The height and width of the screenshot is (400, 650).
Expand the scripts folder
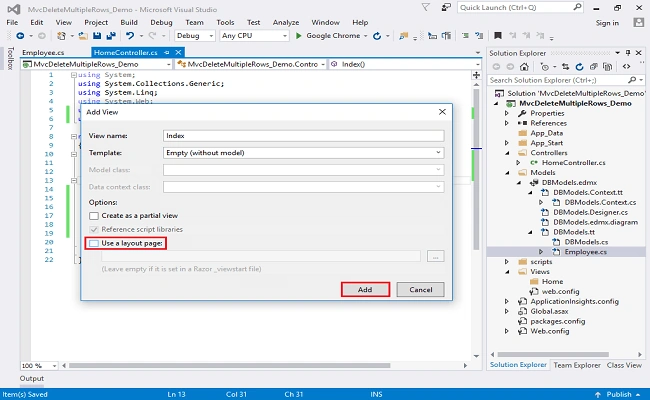[507, 262]
